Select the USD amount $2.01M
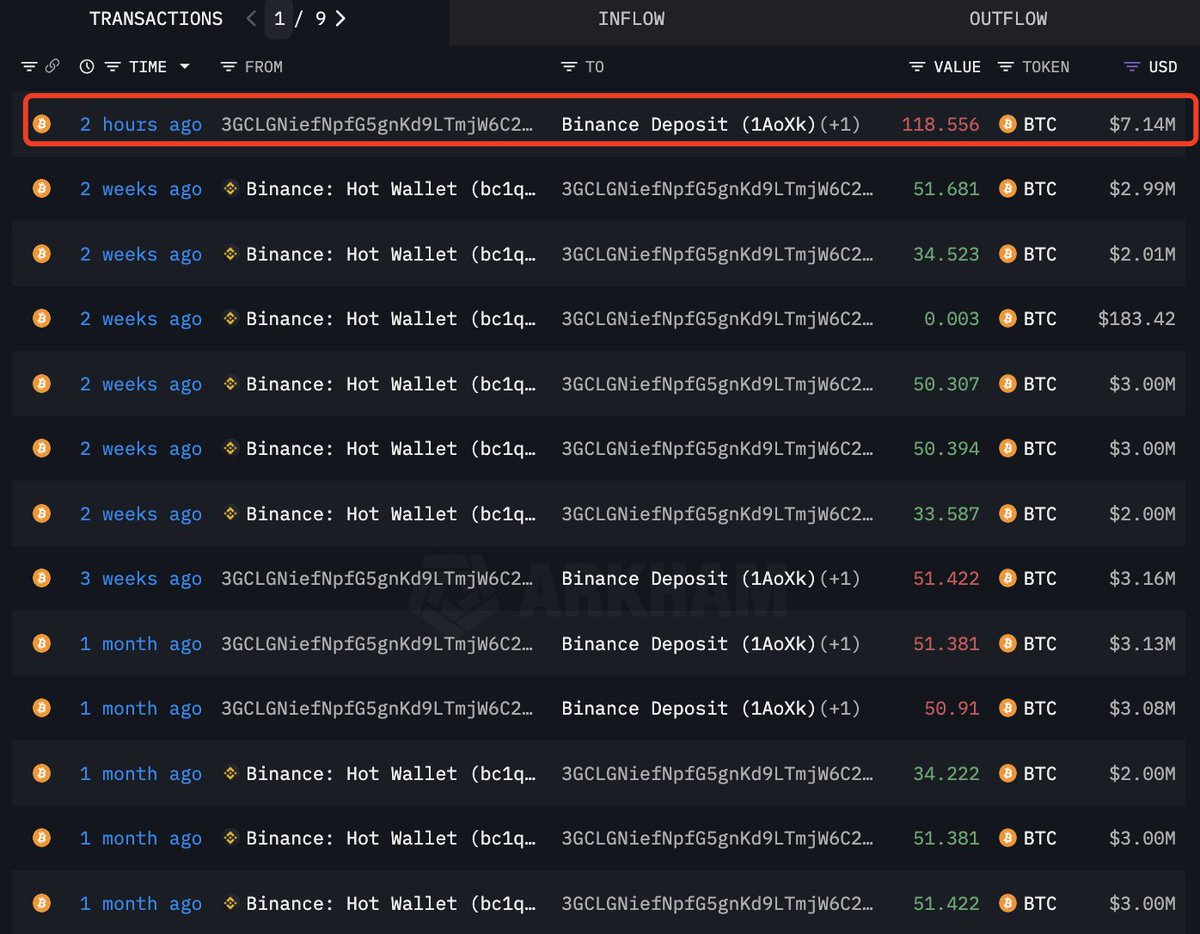The height and width of the screenshot is (934, 1200). pyautogui.click(x=1142, y=254)
